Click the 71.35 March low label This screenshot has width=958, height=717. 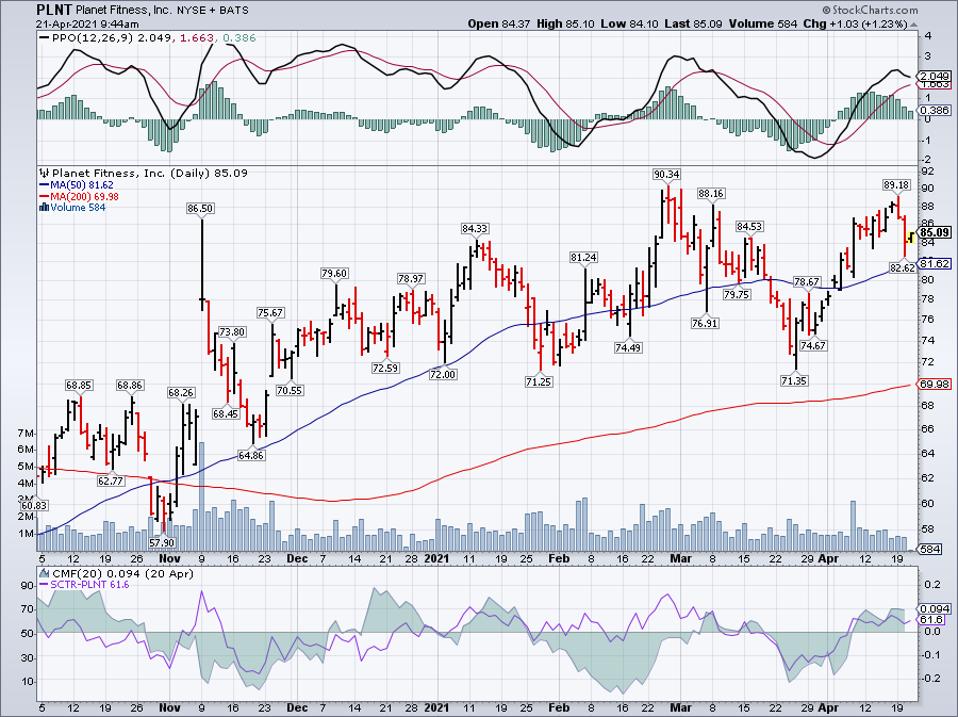pyautogui.click(x=794, y=380)
